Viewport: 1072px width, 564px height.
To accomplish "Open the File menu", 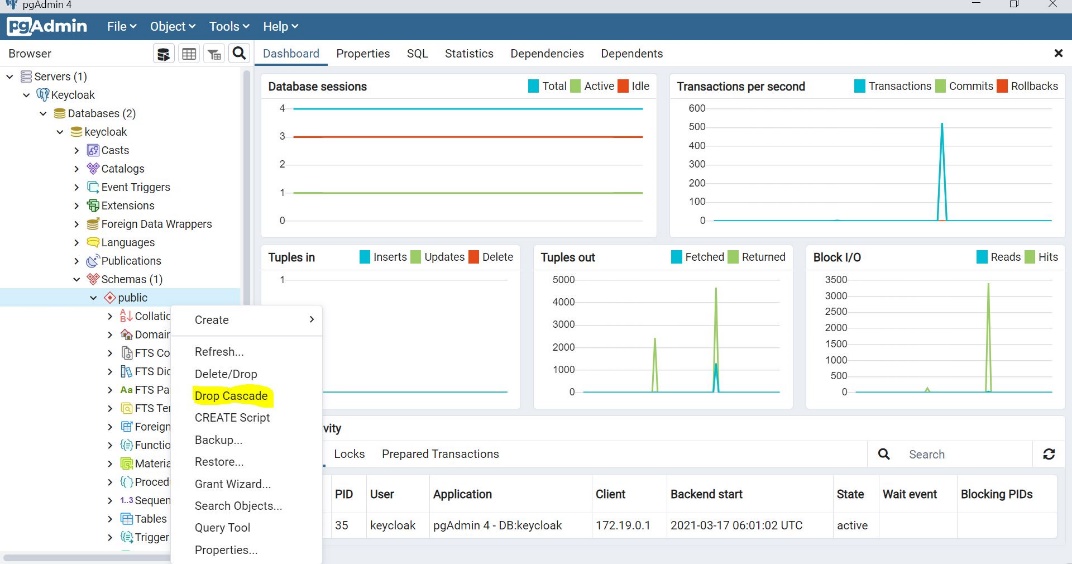I will (x=122, y=27).
